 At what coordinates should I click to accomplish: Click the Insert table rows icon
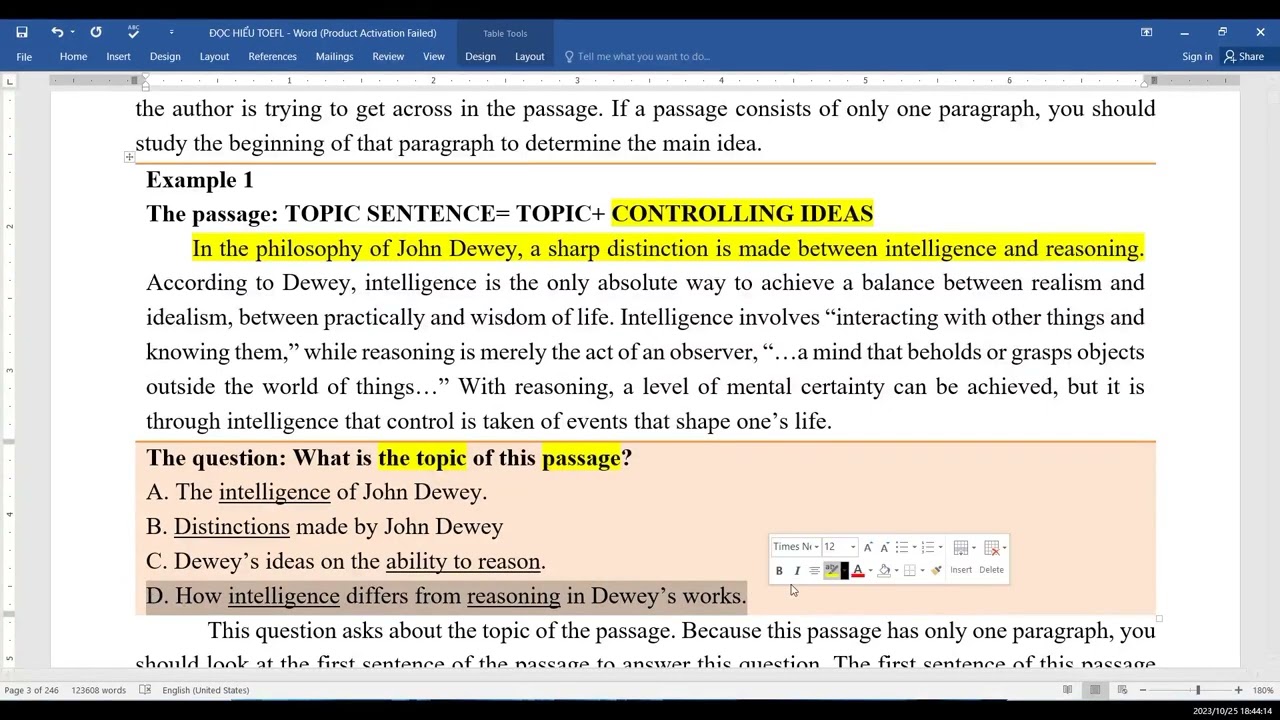[x=961, y=547]
